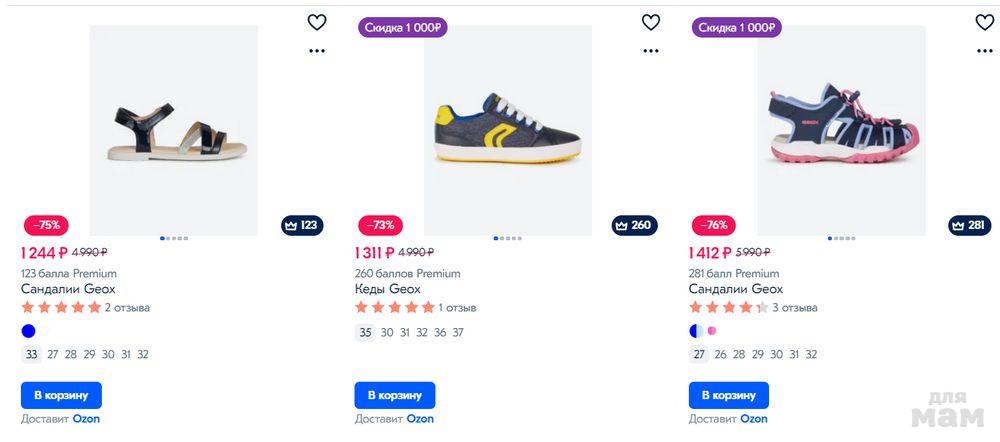The image size is (1000, 442).
Task: Open the yellow-blue sneaker product image
Action: (507, 130)
